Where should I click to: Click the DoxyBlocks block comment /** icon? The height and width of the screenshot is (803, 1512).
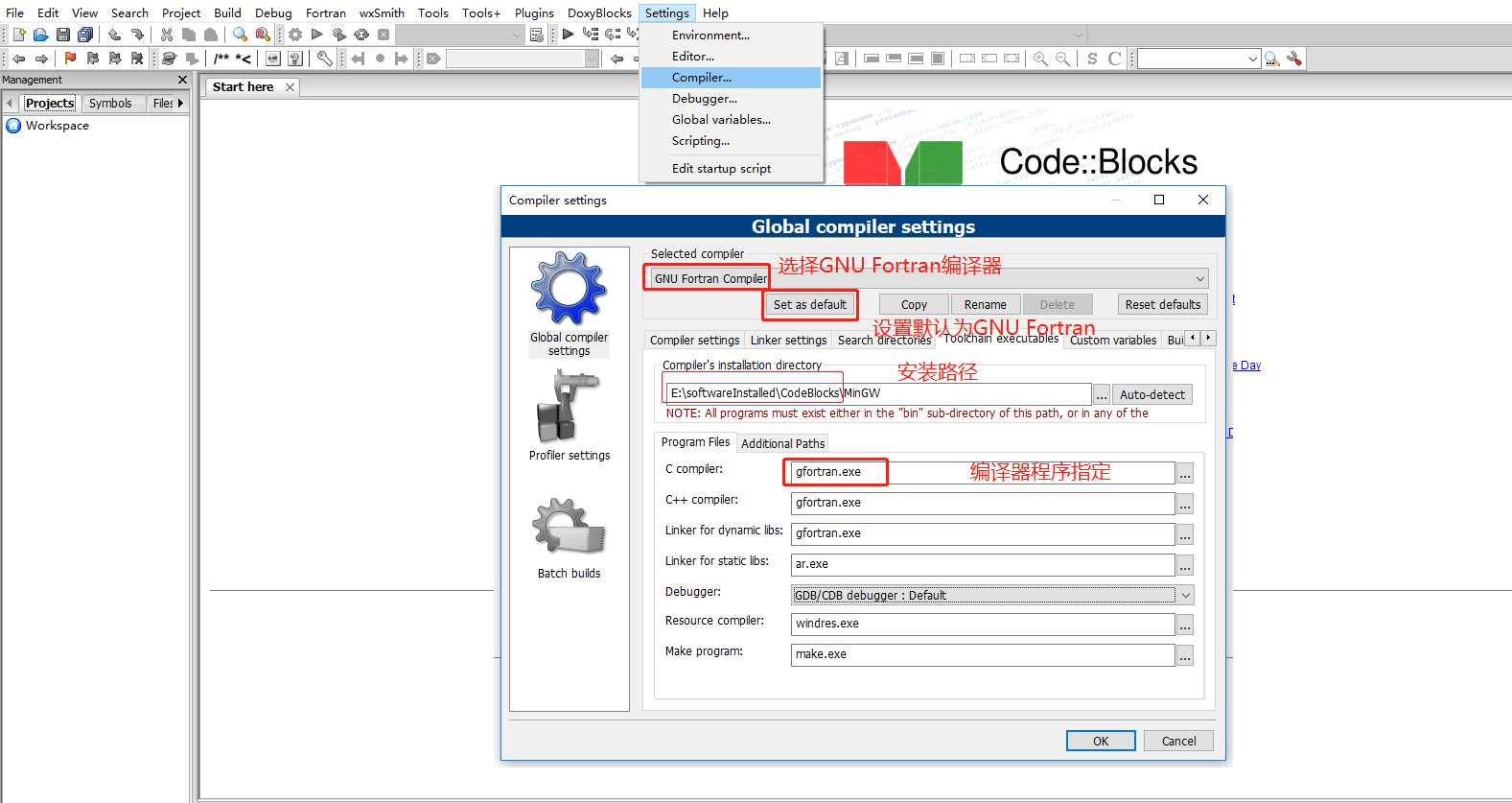221,59
